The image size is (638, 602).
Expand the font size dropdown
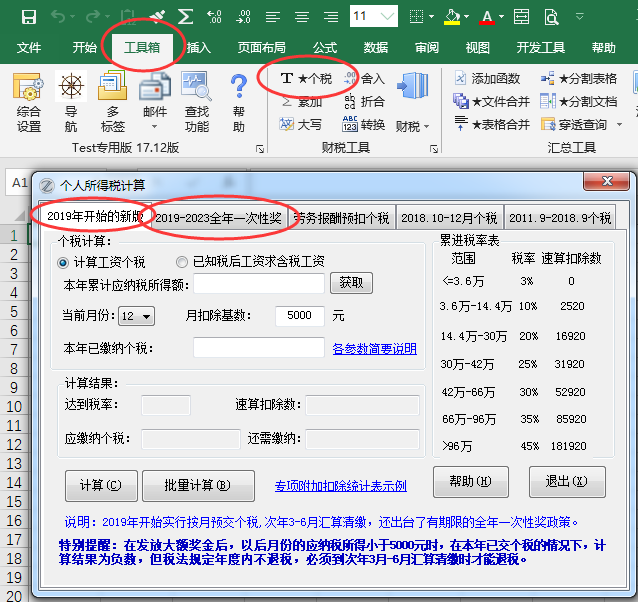388,16
